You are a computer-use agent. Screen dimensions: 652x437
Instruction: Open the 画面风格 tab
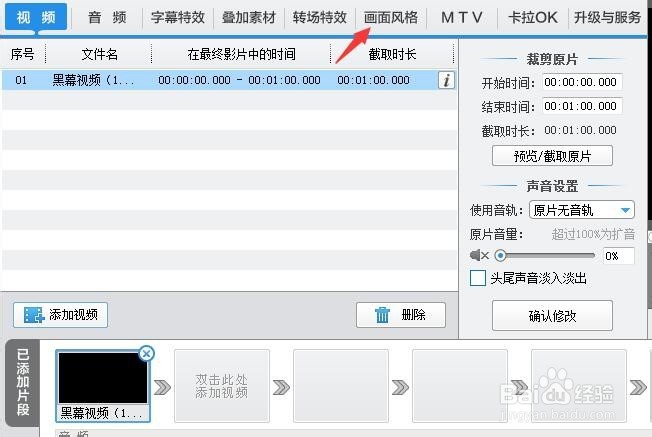(390, 17)
